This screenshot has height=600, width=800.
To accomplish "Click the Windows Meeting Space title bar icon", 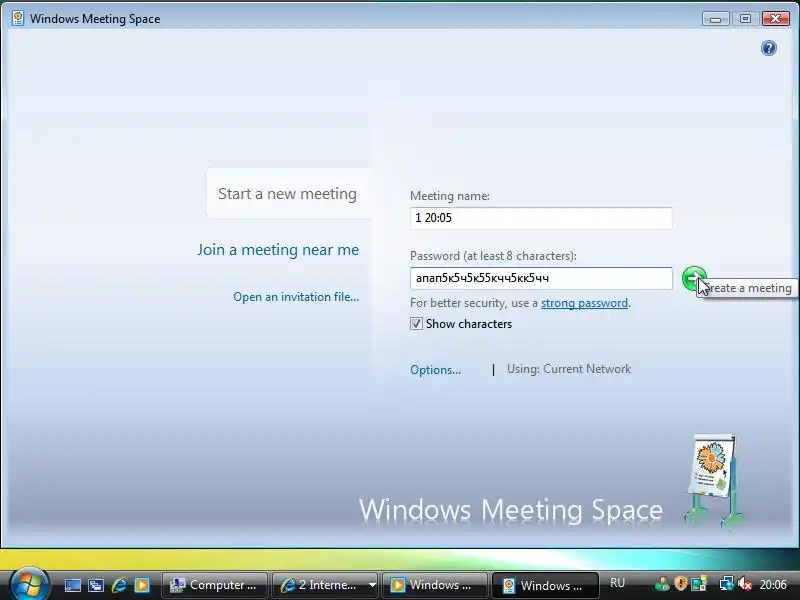I will pyautogui.click(x=18, y=18).
